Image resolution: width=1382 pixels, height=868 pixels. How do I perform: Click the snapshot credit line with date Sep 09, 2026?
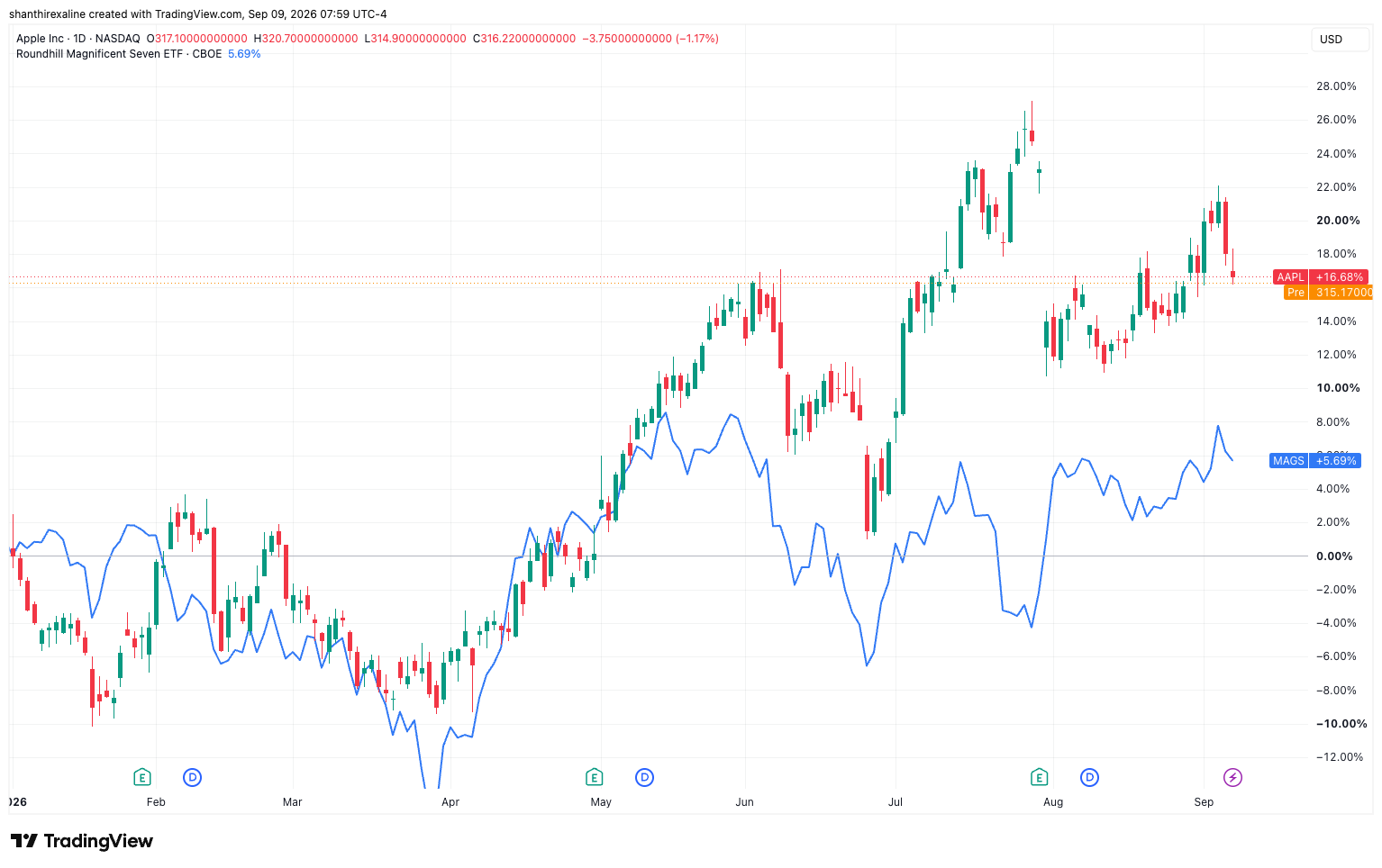click(x=198, y=14)
